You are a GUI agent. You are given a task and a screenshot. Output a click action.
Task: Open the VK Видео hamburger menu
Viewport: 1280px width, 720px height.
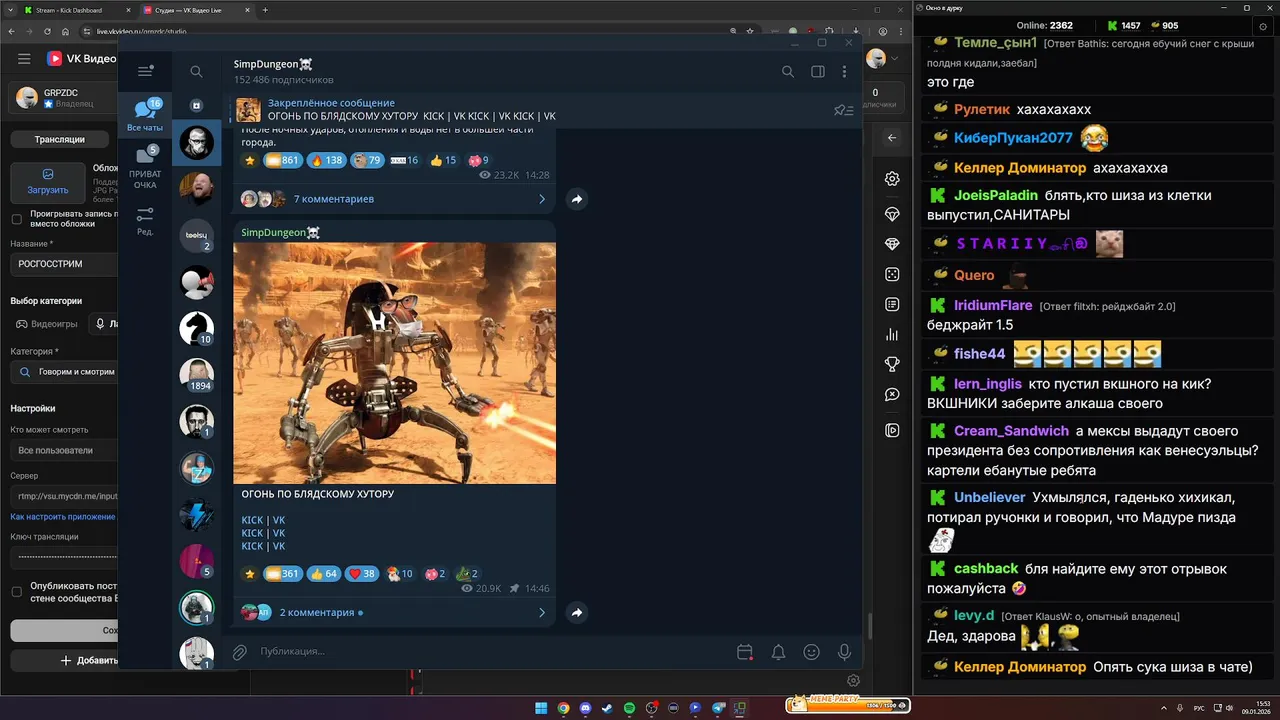tap(24, 59)
